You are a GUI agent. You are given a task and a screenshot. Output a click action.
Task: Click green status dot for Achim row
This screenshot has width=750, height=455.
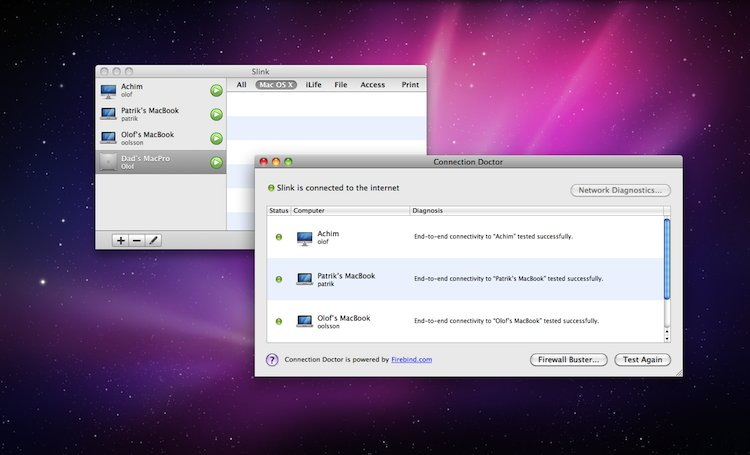click(x=279, y=237)
